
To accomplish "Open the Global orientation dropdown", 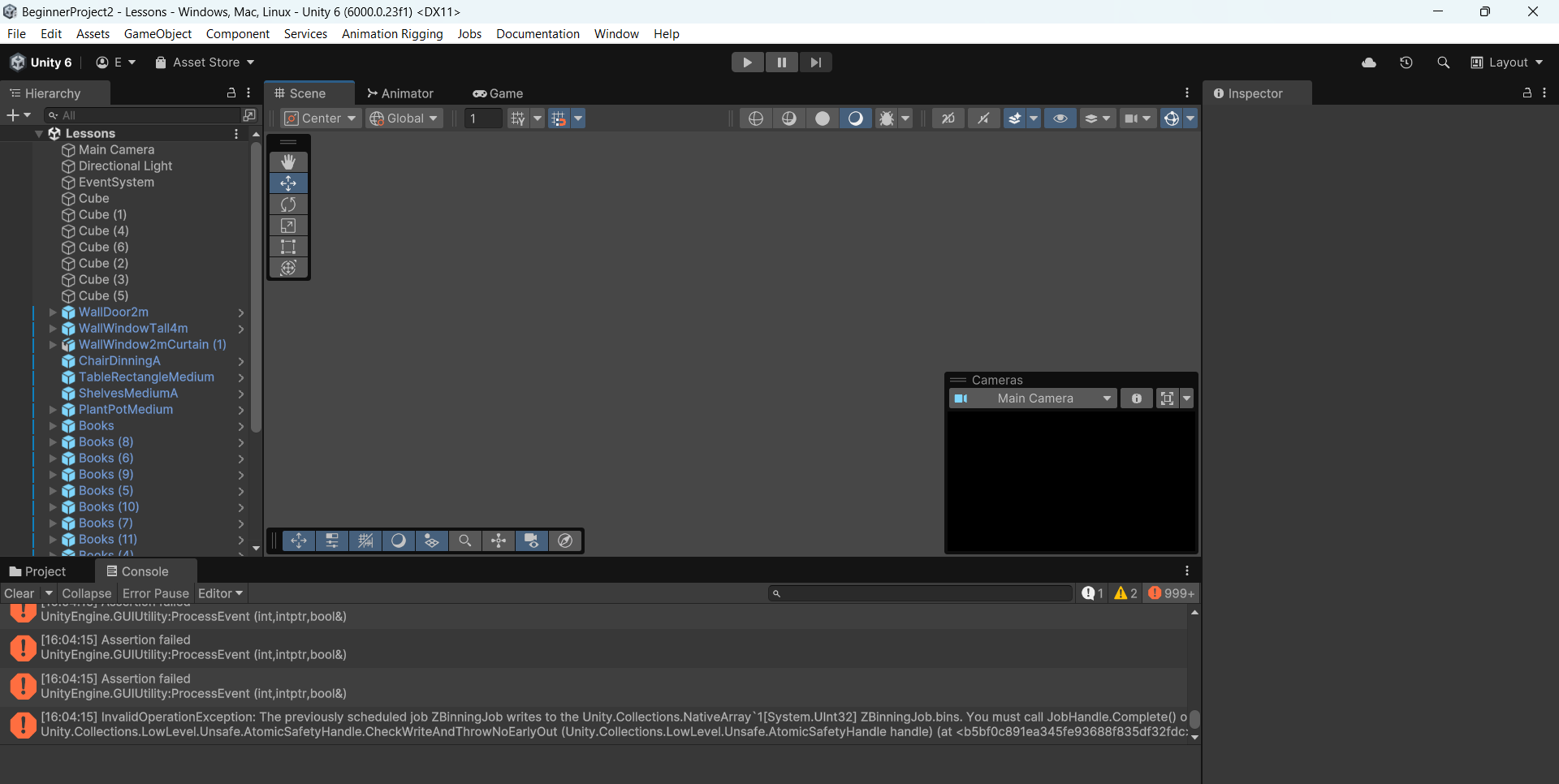I will [404, 118].
